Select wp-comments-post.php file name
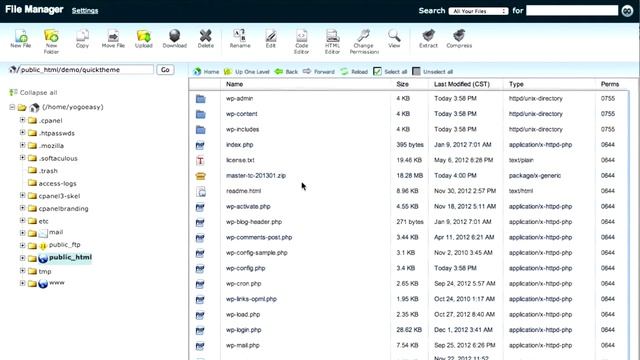This screenshot has height=360, width=640. click(x=259, y=237)
